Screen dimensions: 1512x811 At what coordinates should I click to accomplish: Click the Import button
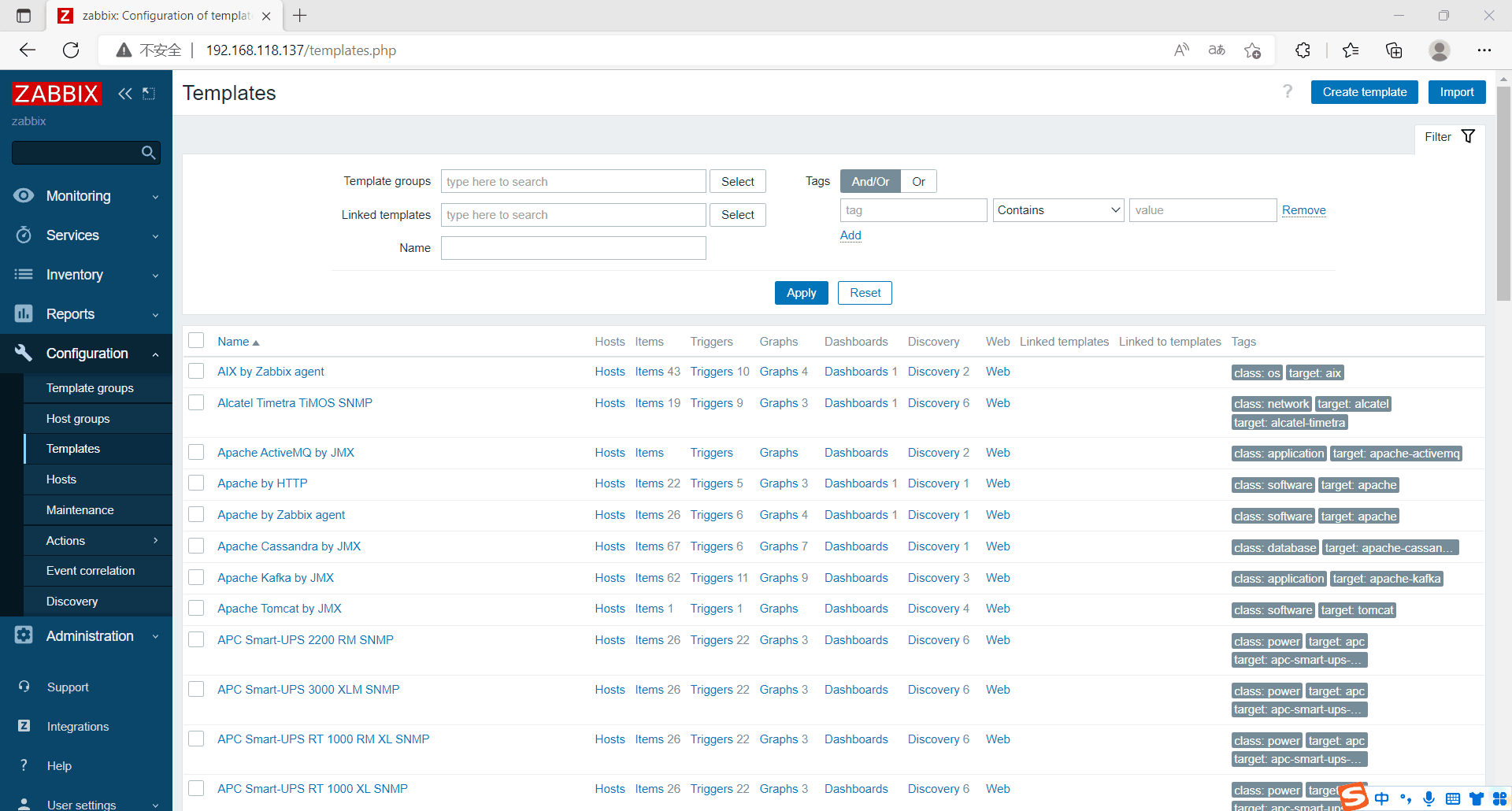point(1457,92)
